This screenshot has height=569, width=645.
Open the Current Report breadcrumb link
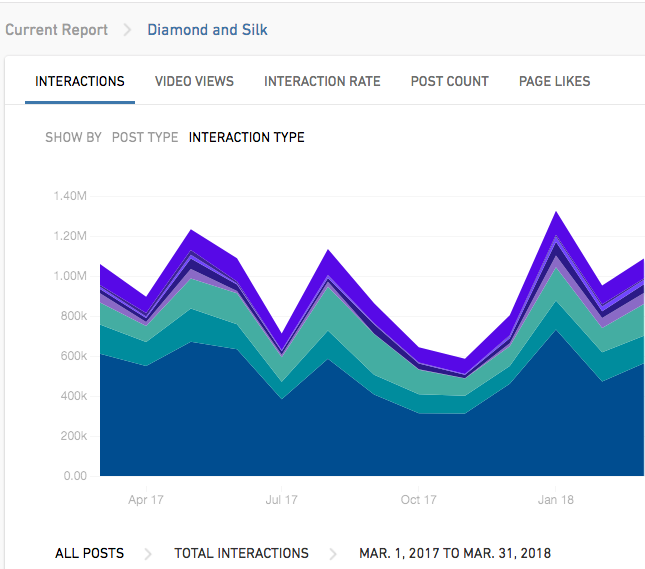pos(56,30)
